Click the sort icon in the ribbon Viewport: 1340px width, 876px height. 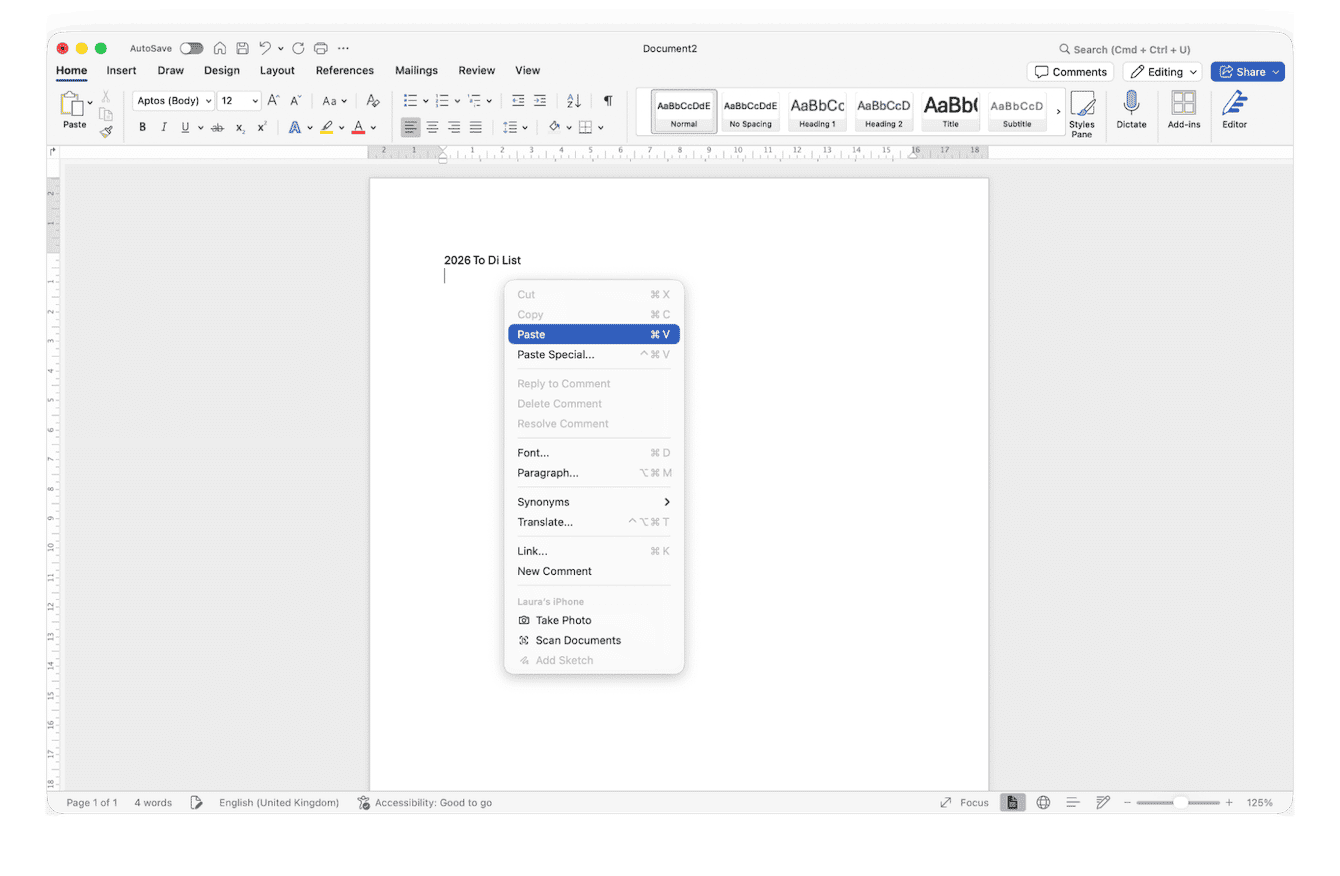point(573,100)
